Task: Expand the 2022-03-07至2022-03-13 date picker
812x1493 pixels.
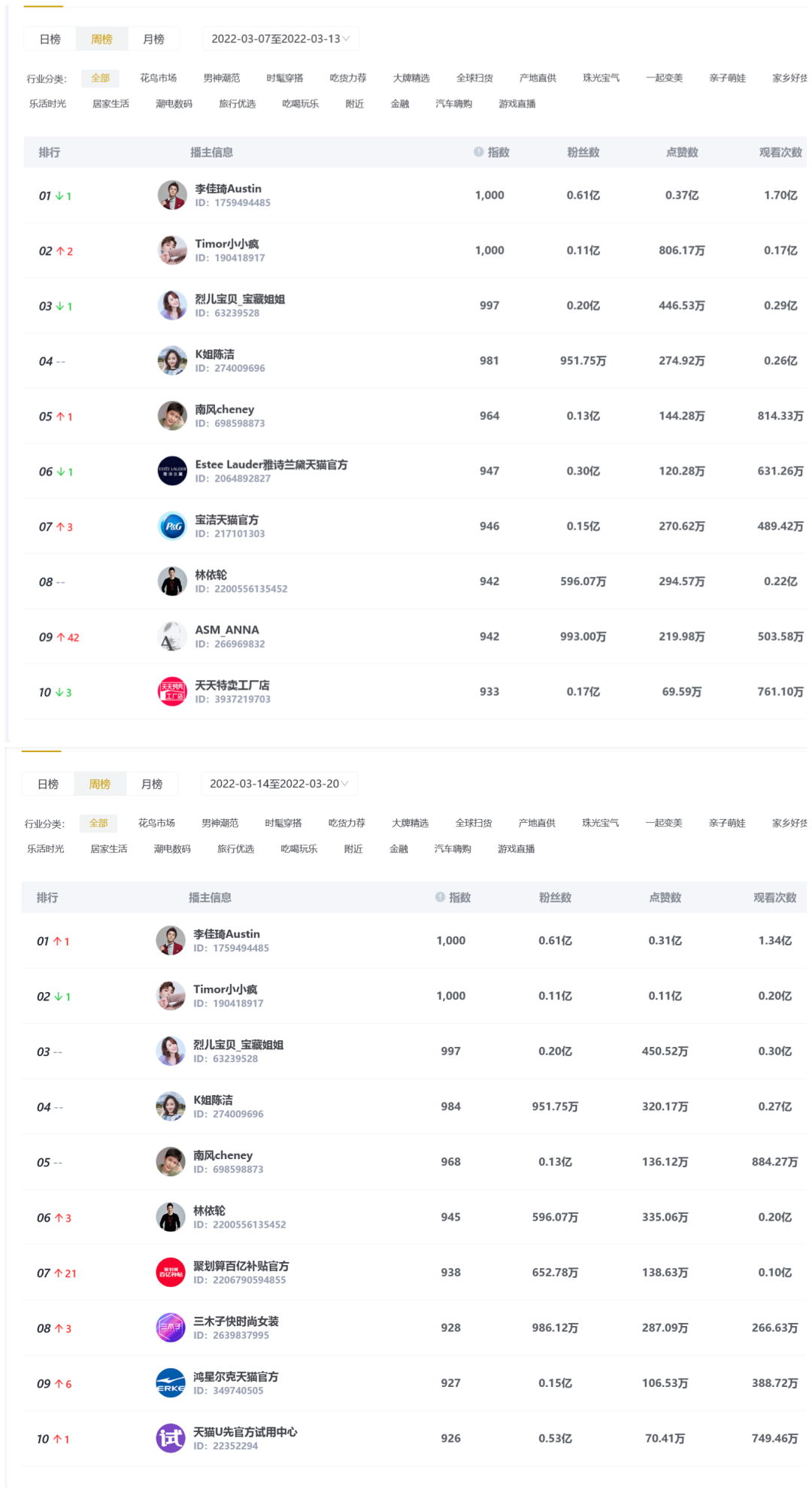Action: 280,39
